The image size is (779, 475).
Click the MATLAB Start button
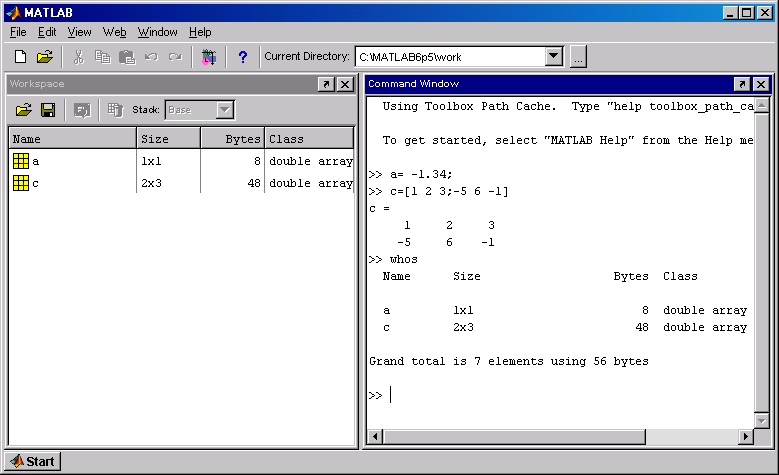(33, 461)
